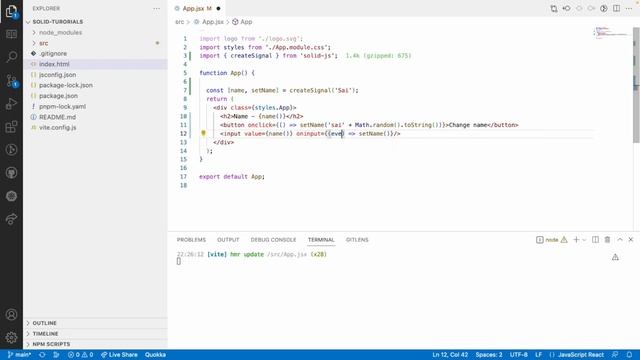Click the main* branch in status bar
This screenshot has height=360, width=640.
[x=19, y=355]
